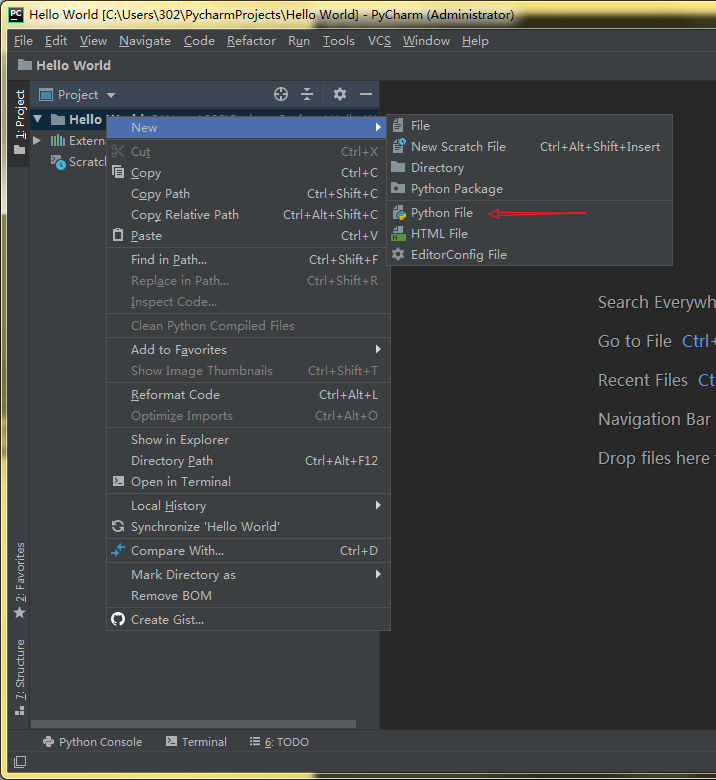The height and width of the screenshot is (780, 716).
Task: Collapse the Hello World project tree node
Action: click(x=38, y=119)
